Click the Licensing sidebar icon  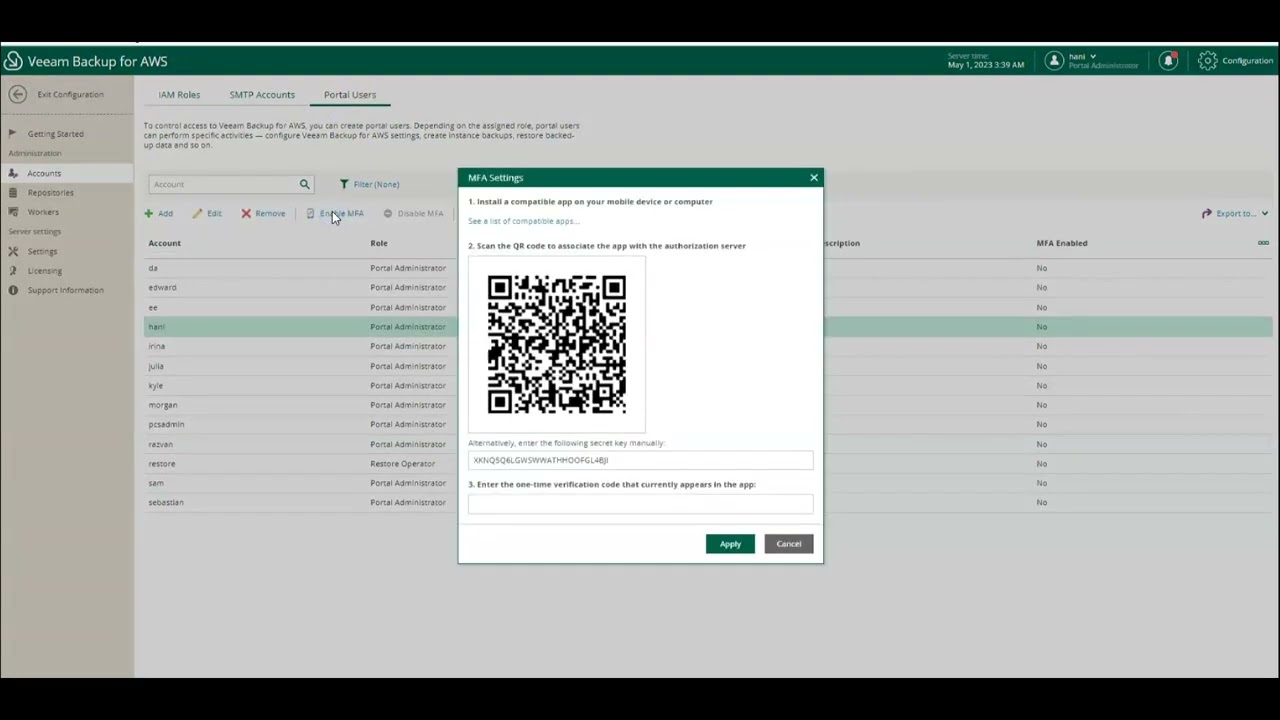coord(13,270)
